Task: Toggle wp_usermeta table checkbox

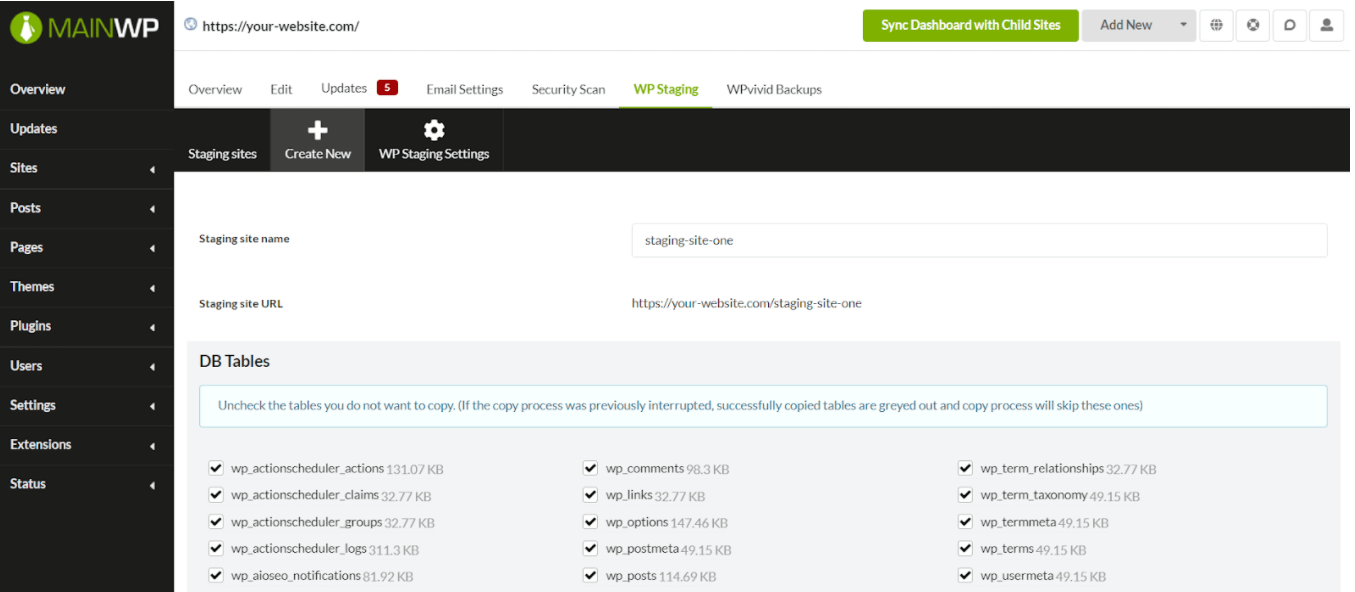Action: [x=965, y=576]
